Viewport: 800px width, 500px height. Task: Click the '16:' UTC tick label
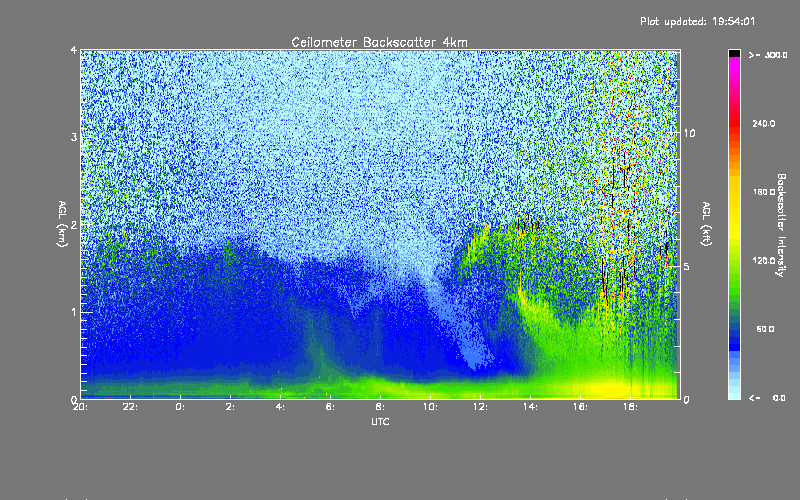tap(580, 407)
